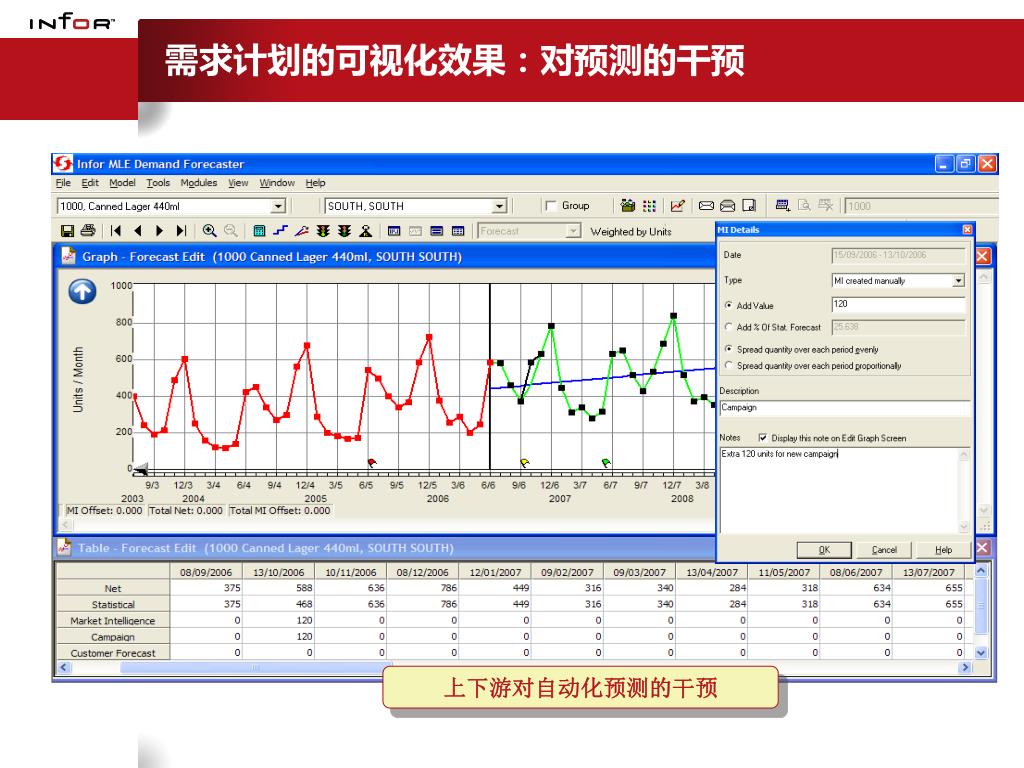Click the yellow flag marker on graph axis

[524, 462]
